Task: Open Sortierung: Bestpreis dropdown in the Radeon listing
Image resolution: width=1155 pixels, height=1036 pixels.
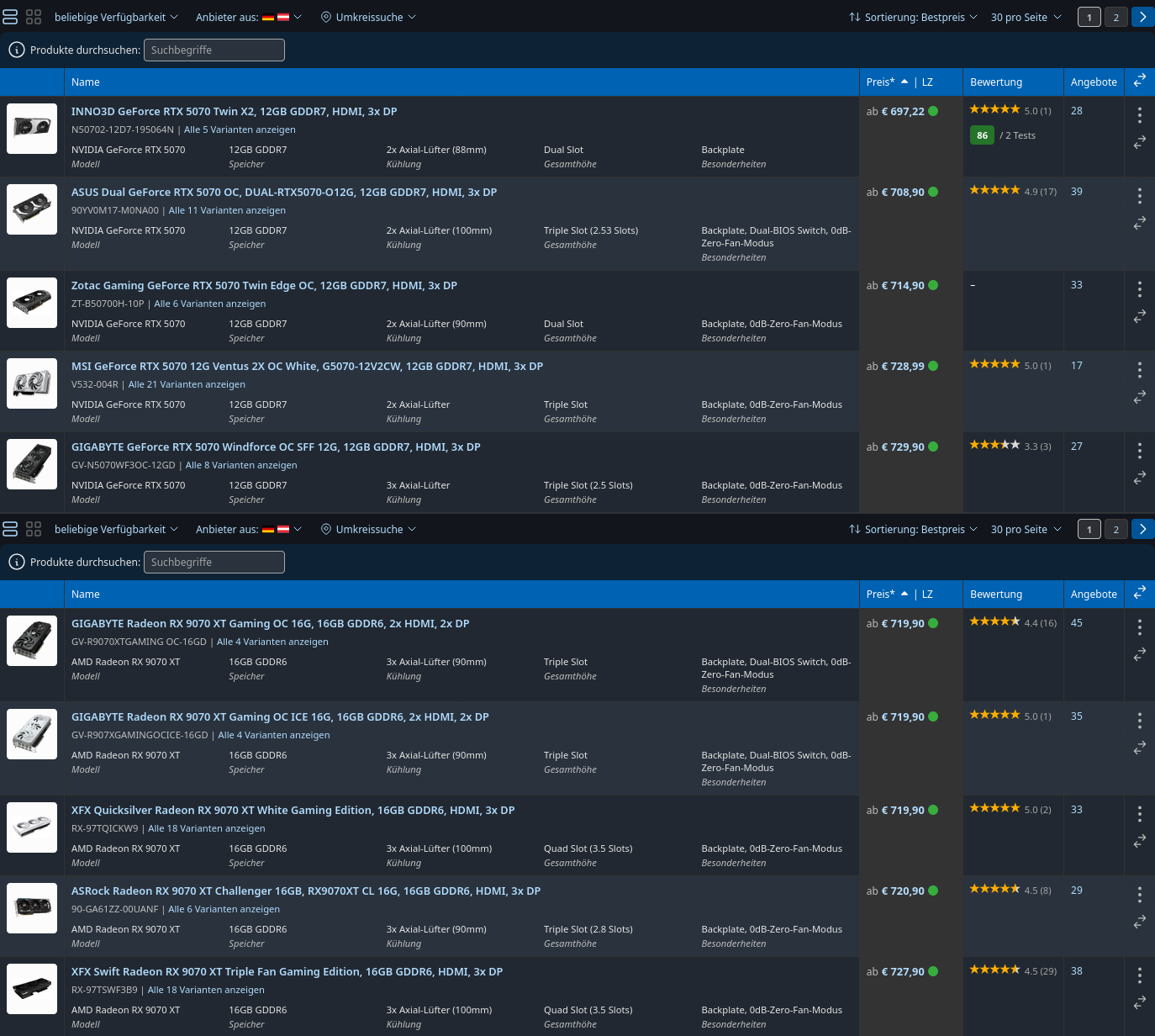Action: 913,529
